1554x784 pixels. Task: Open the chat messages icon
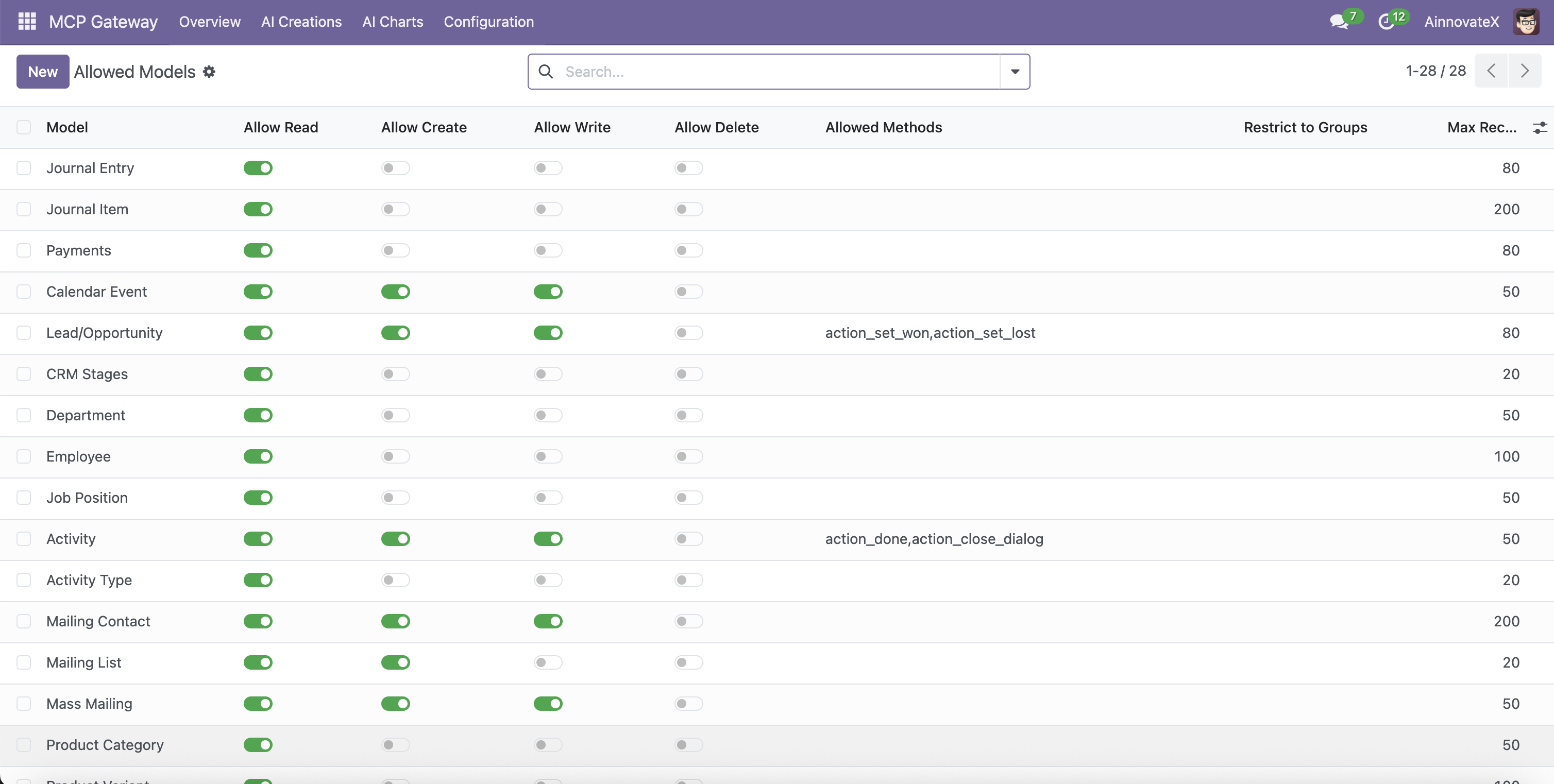click(x=1339, y=22)
